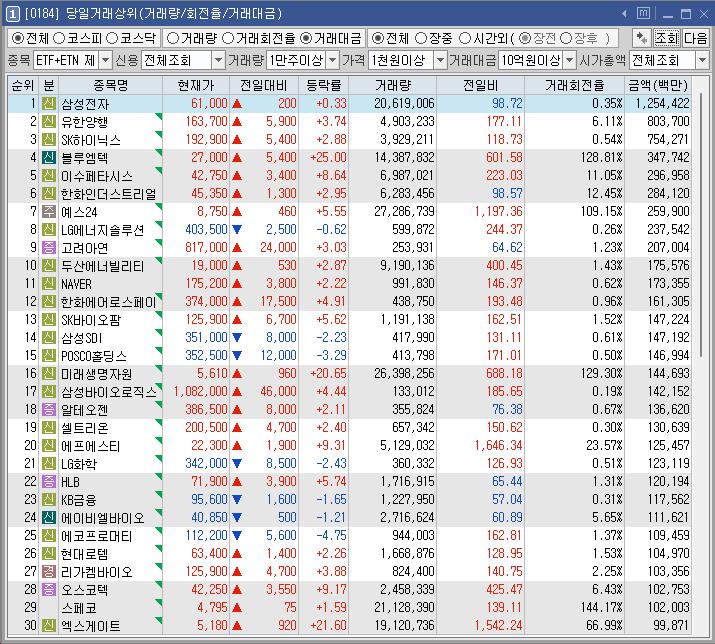Click the 신 badge icon for 엑스게이트

coord(49,626)
